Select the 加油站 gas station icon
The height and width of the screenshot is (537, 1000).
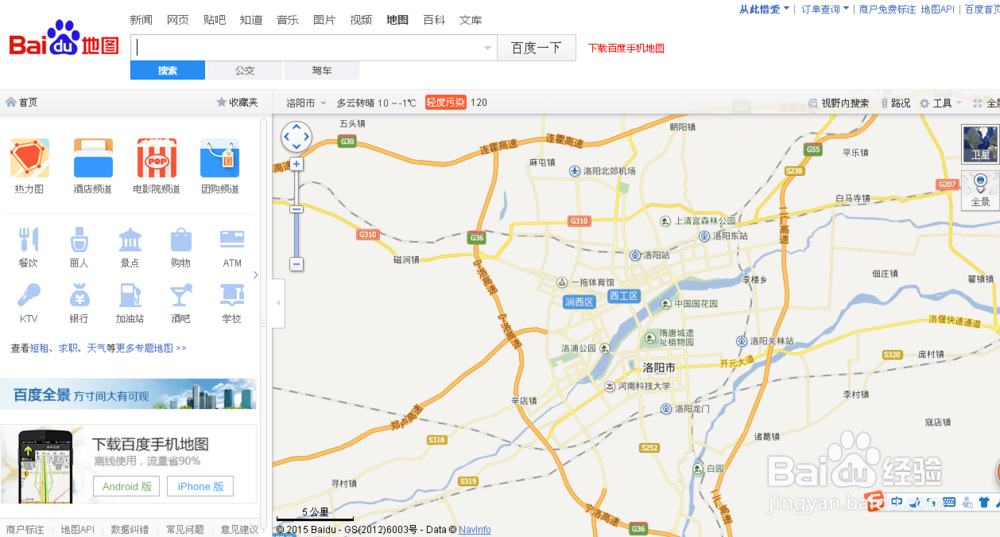click(x=129, y=295)
